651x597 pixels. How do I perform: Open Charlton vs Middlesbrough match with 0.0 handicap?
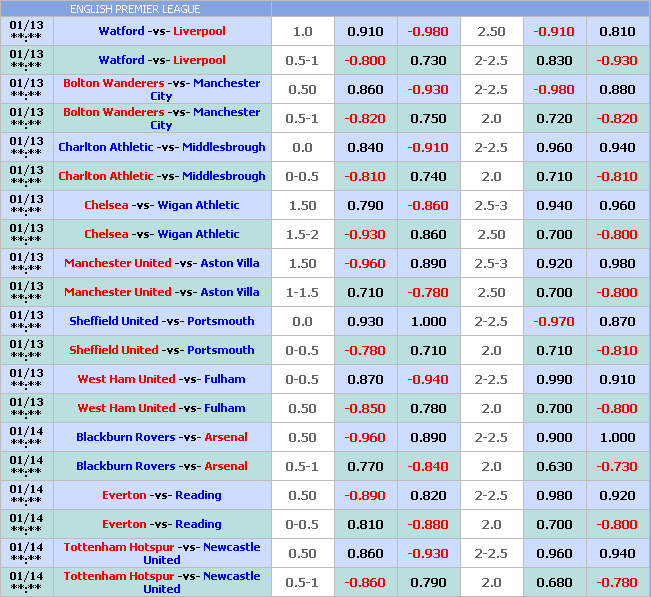162,147
